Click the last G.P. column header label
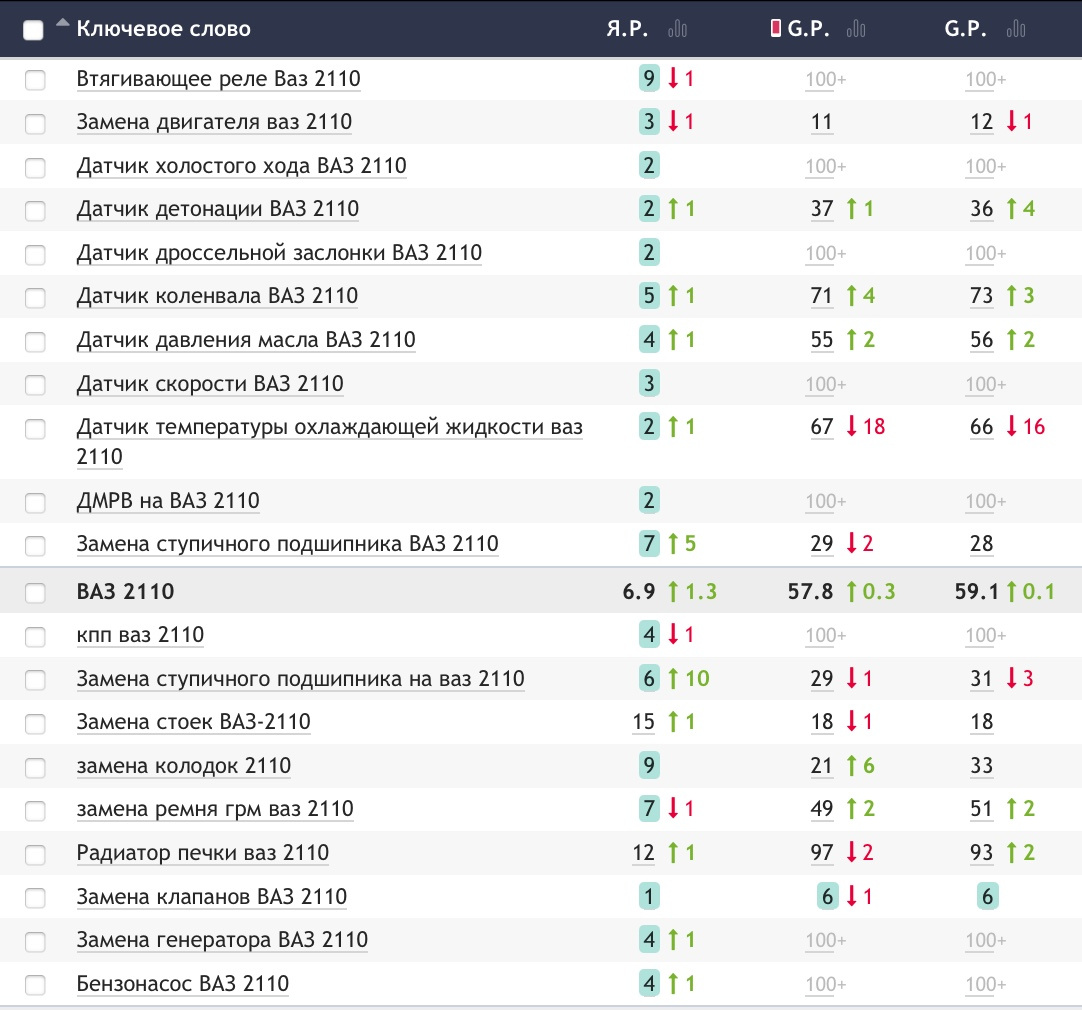 pyautogui.click(x=965, y=28)
